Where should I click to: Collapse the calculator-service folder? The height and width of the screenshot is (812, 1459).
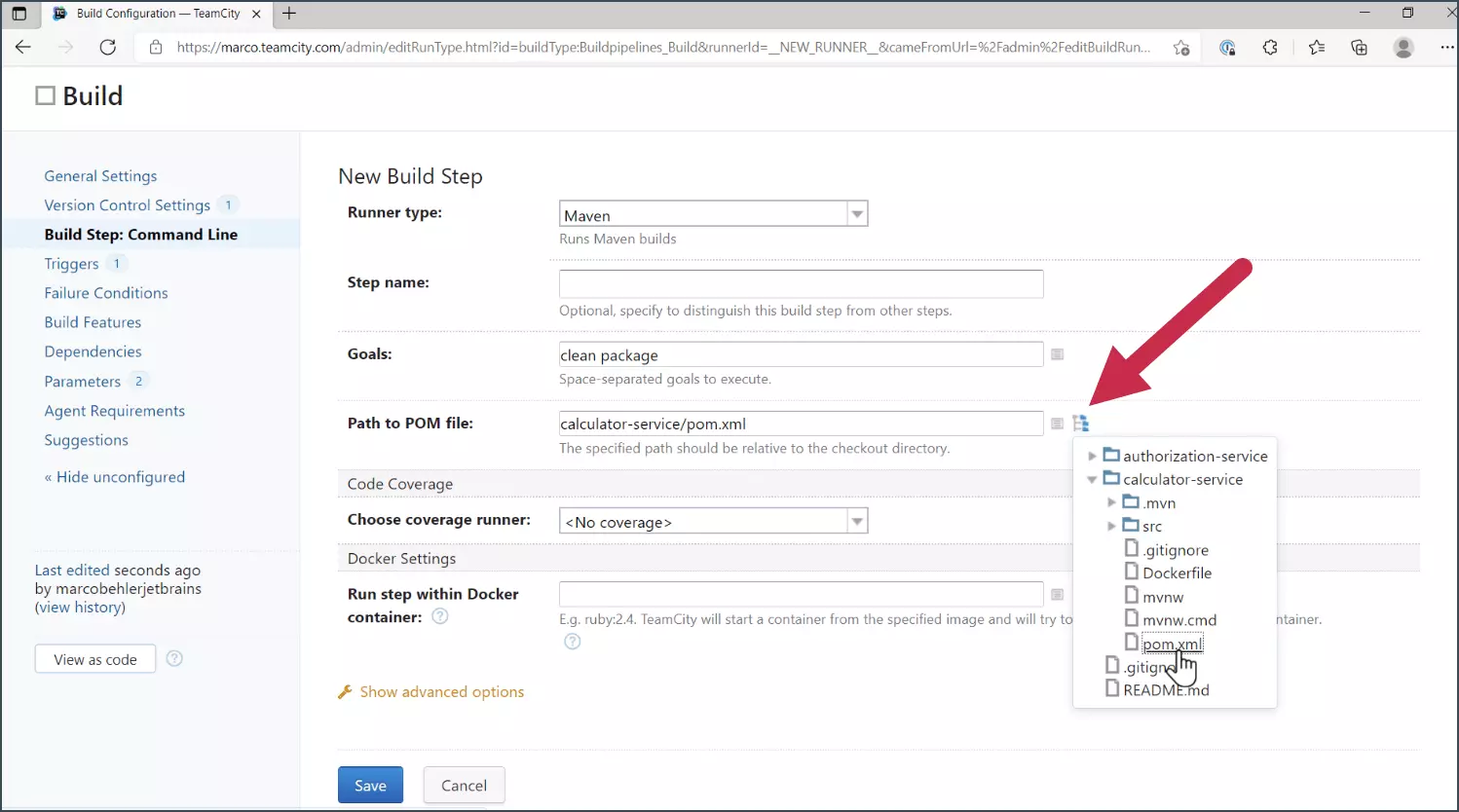[1092, 479]
